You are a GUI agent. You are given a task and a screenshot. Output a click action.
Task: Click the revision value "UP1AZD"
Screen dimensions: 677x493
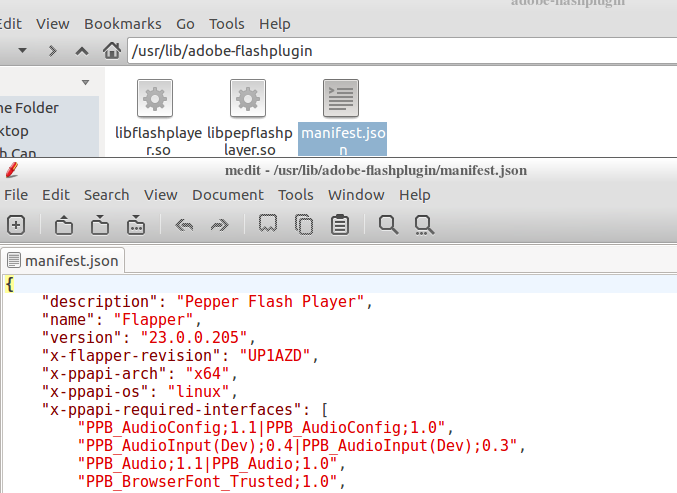coord(275,356)
